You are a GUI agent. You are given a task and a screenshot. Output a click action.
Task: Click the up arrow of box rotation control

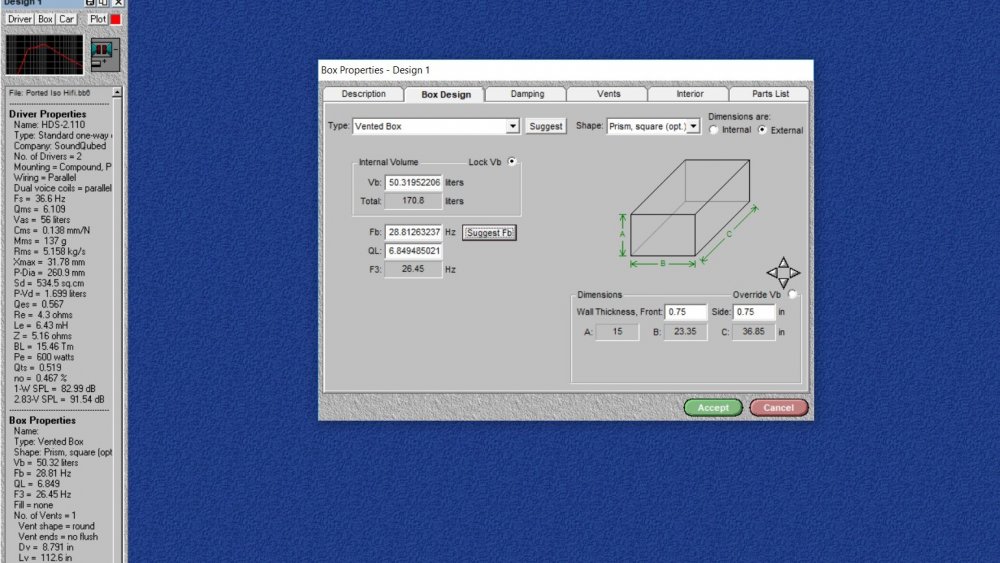click(x=783, y=262)
